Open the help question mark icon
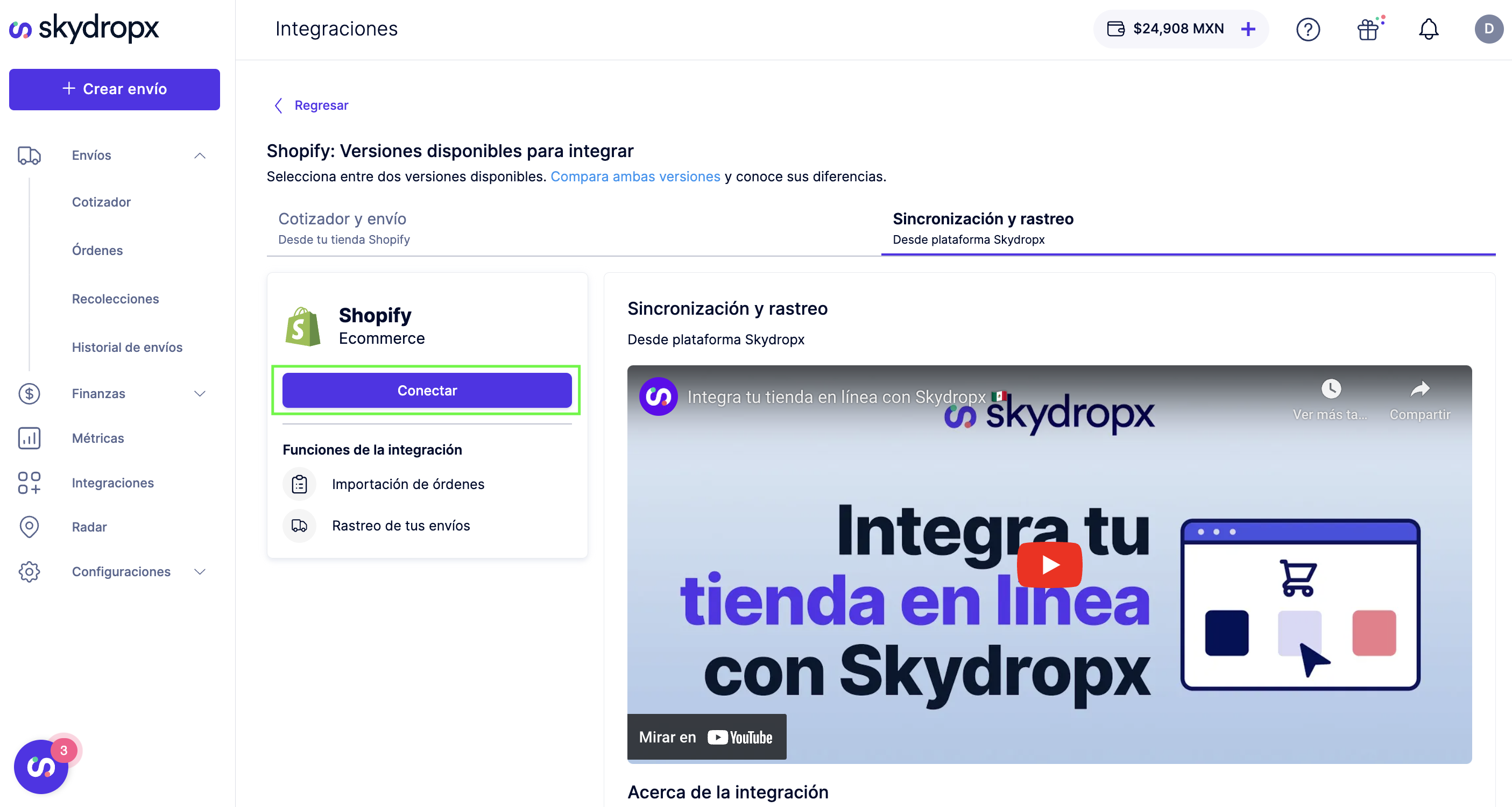The height and width of the screenshot is (807, 1512). click(1307, 29)
